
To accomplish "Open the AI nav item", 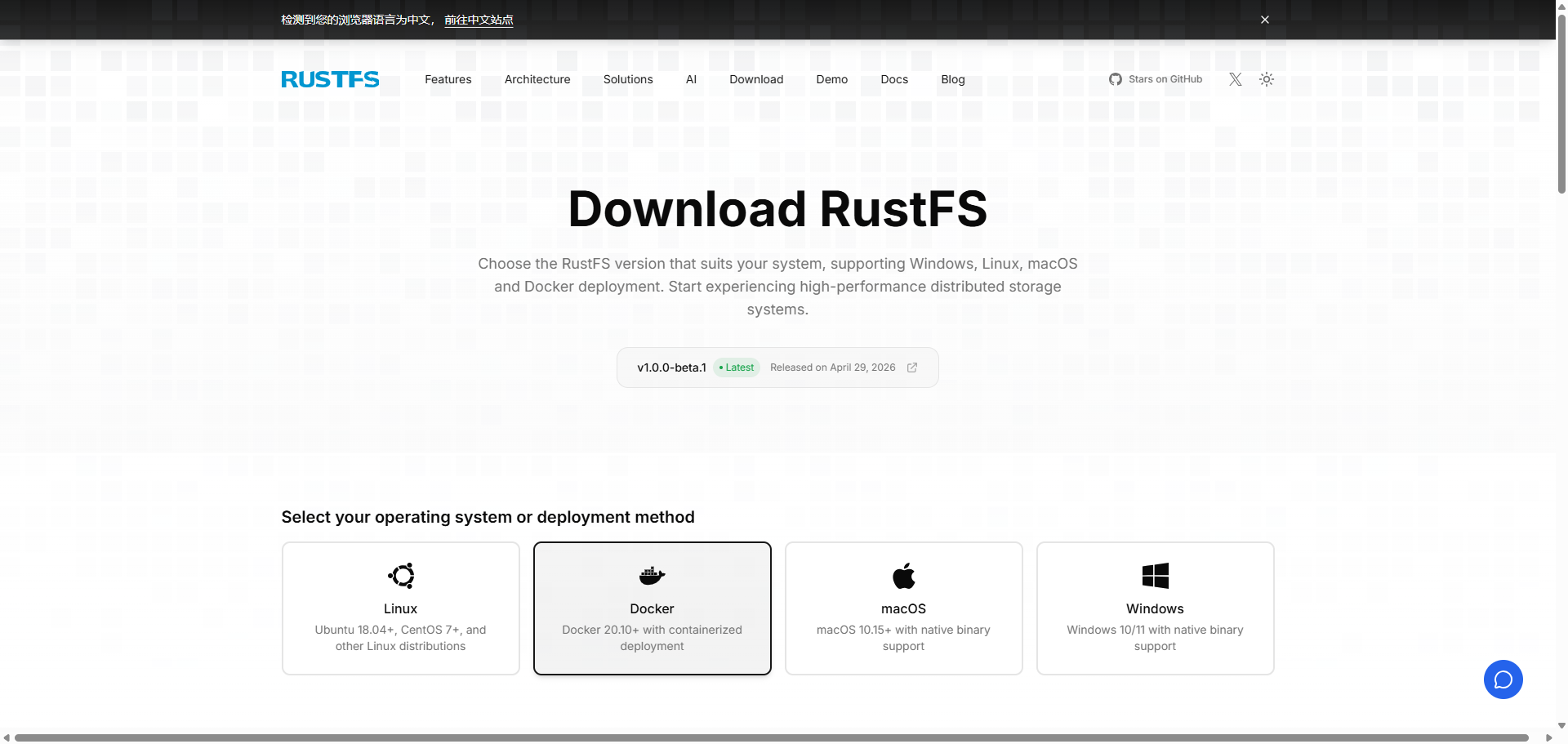I will pos(691,79).
